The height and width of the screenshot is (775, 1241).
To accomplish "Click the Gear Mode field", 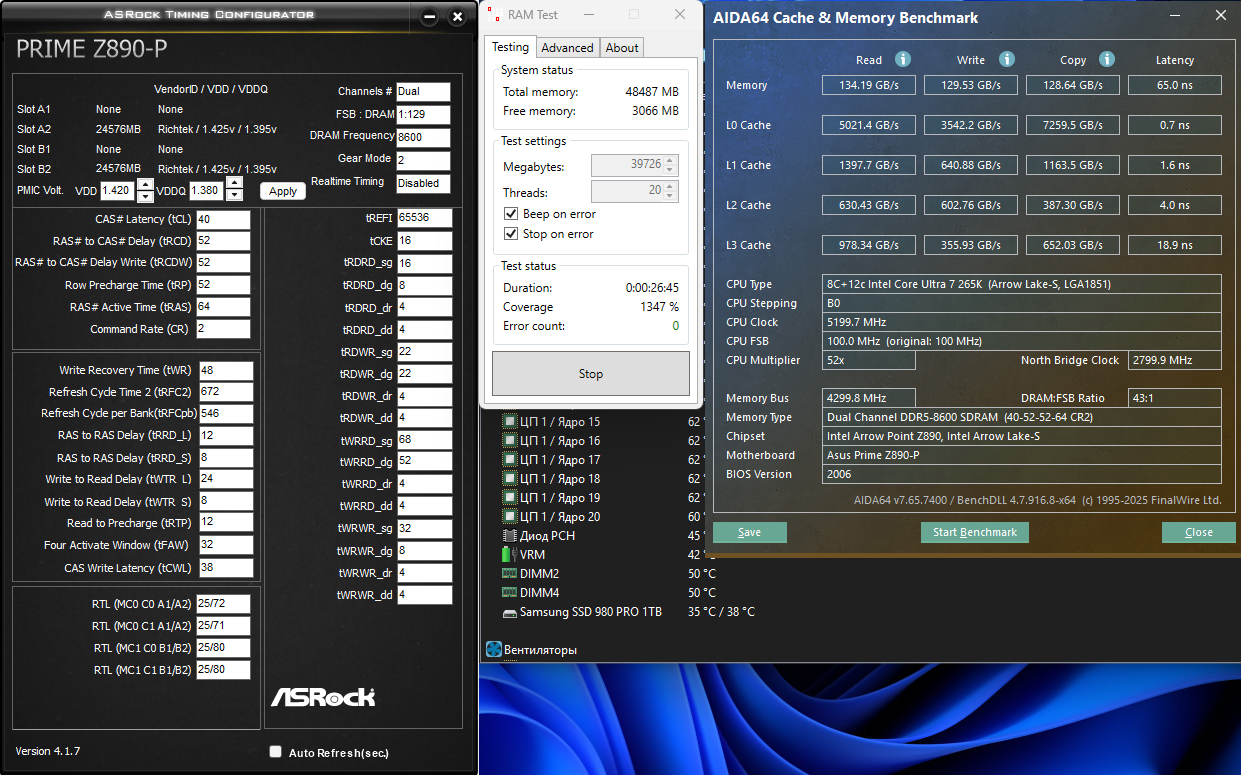I will [x=423, y=160].
